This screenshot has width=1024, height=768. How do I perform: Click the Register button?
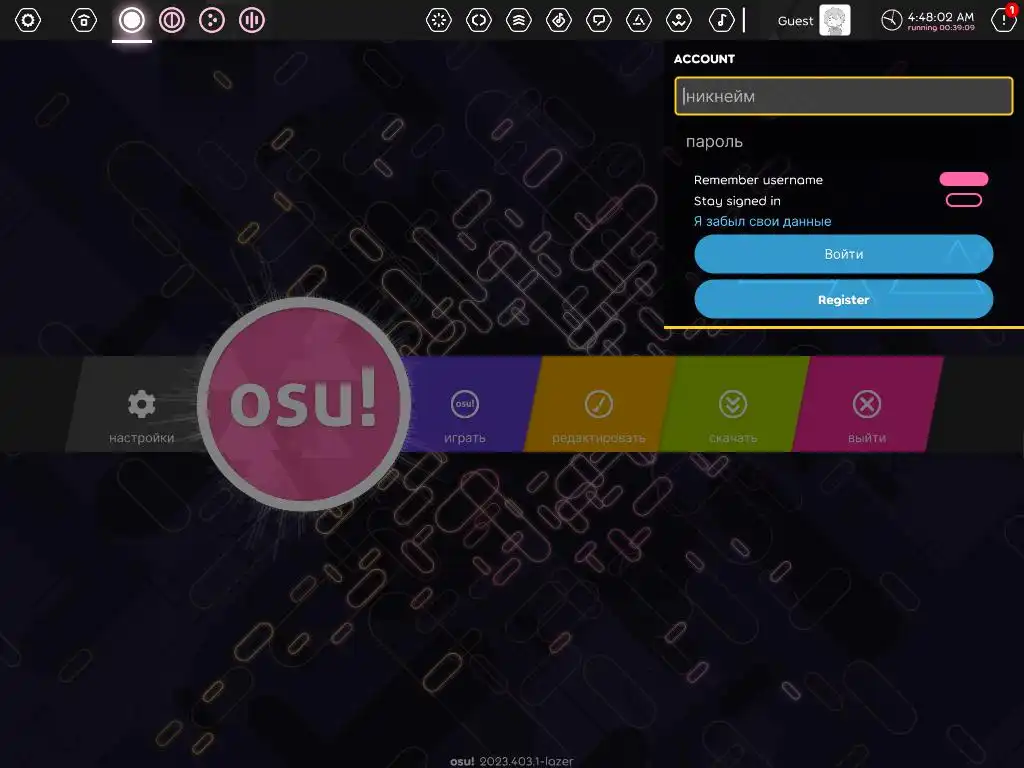[844, 300]
